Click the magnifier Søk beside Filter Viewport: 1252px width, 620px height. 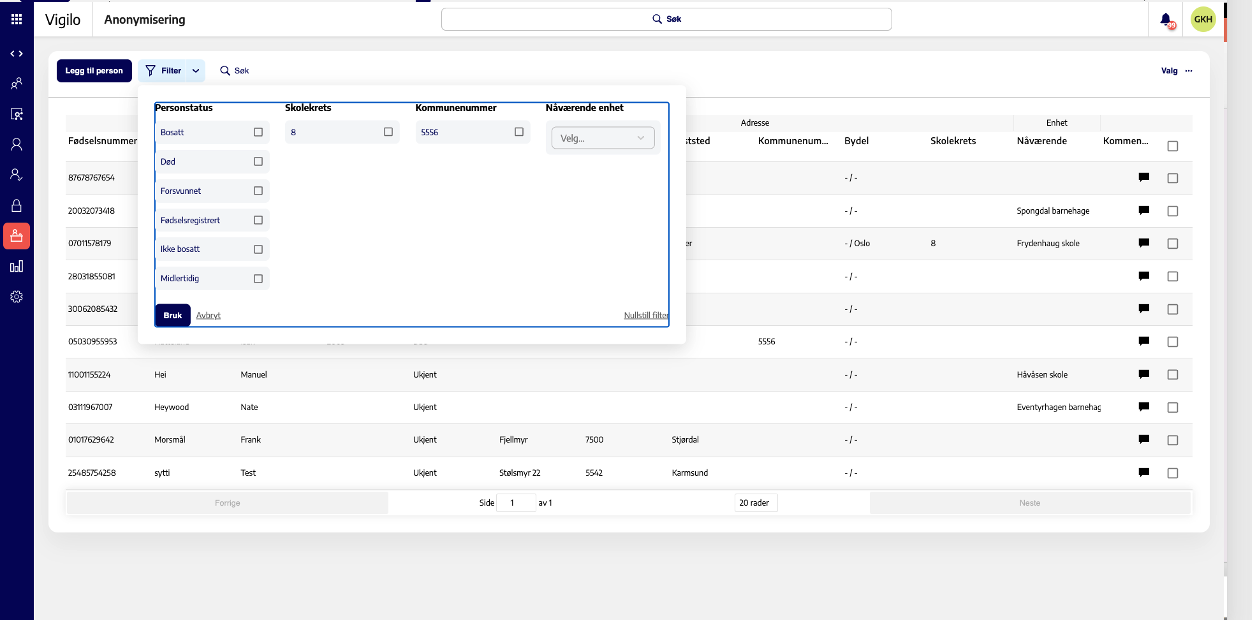click(x=234, y=71)
